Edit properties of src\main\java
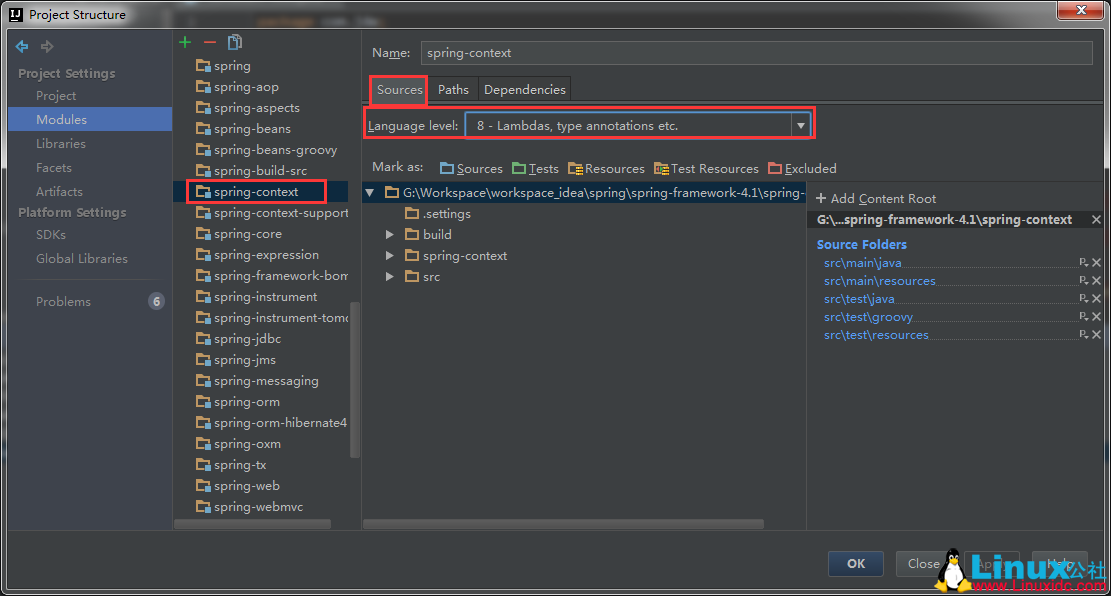This screenshot has width=1111, height=596. 1084,263
